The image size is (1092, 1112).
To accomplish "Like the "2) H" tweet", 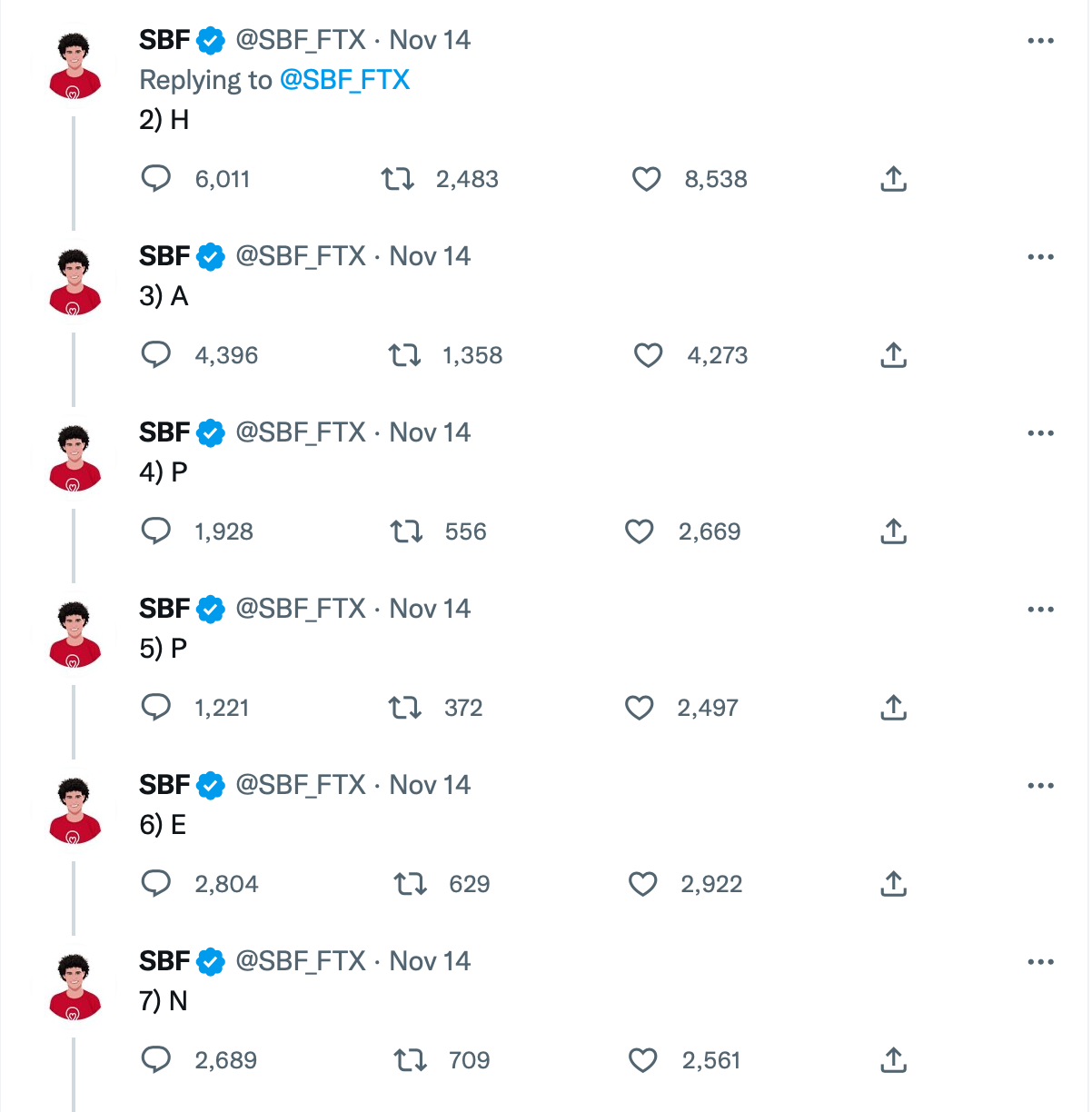I will pos(646,179).
